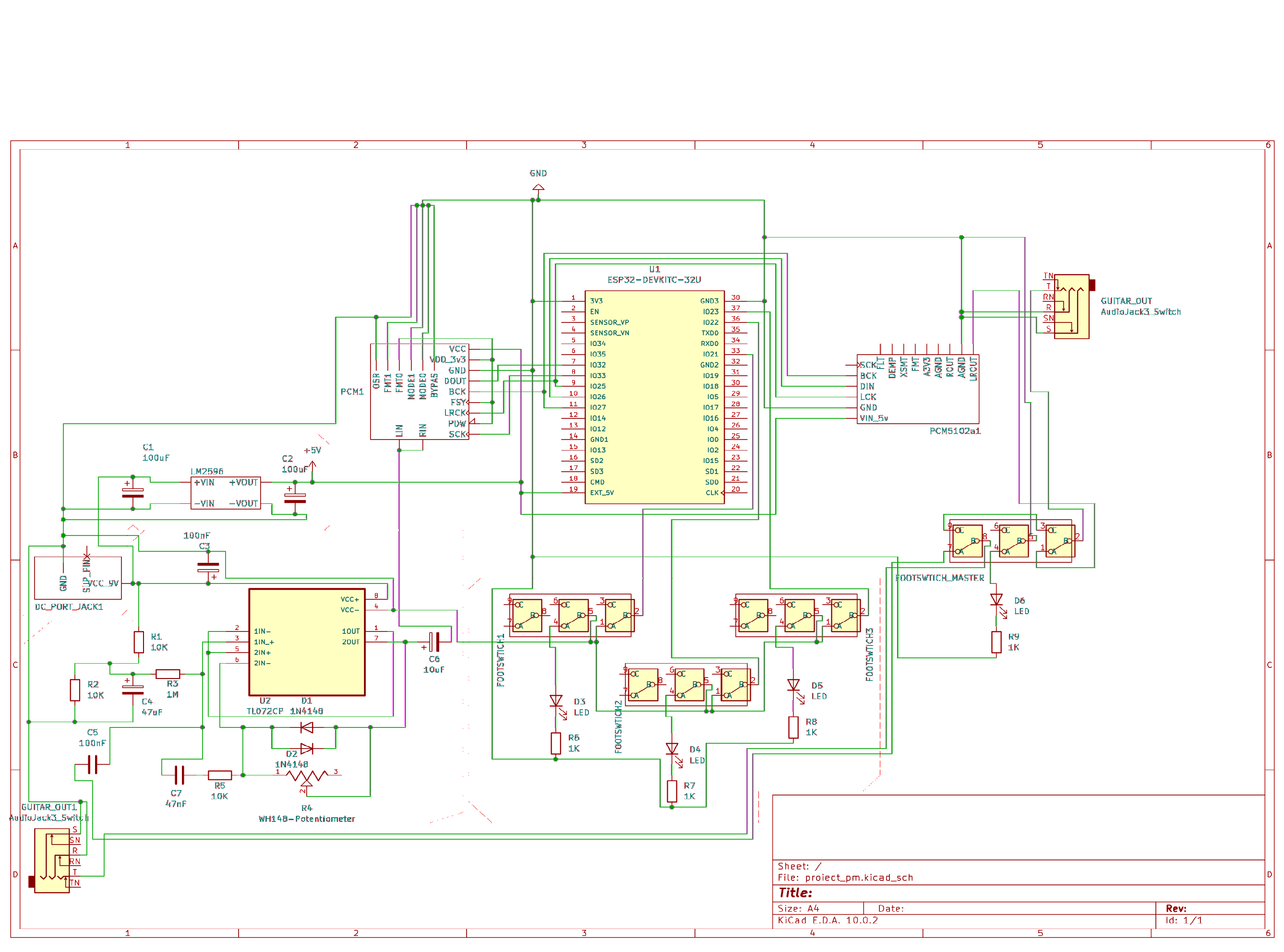Pick the C5 100nF capacitor symbol
This screenshot has height=952, width=1284.
point(92,765)
